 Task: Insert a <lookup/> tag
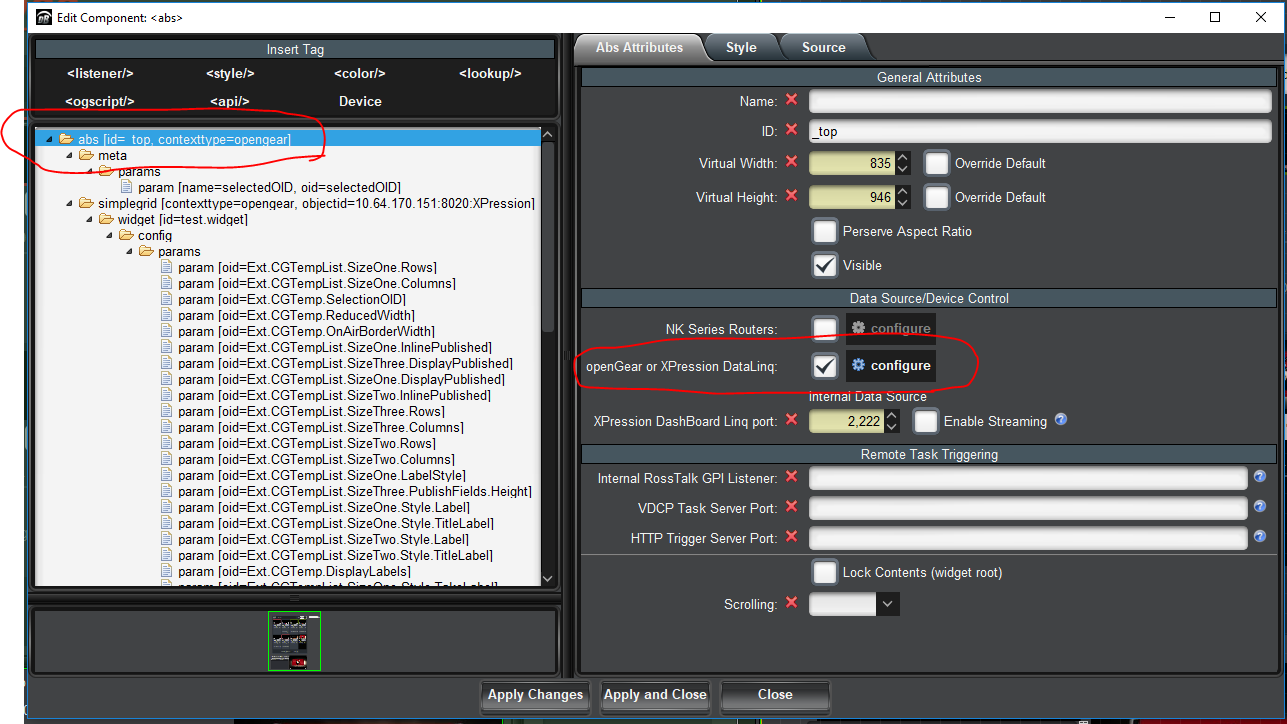point(490,73)
